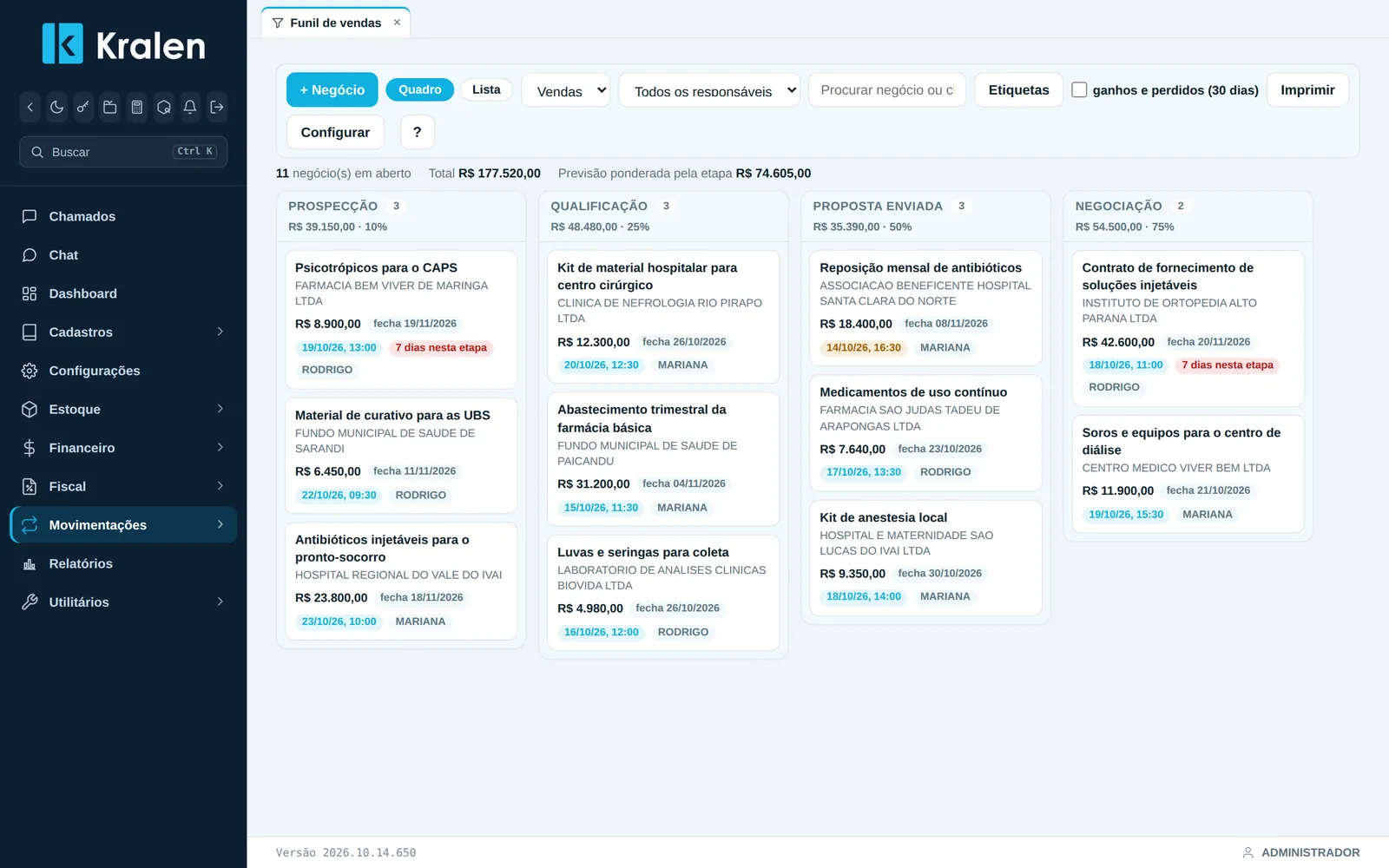Image resolution: width=1389 pixels, height=868 pixels.
Task: Open Soros e equipos para o centro de diálise card
Action: [1188, 474]
